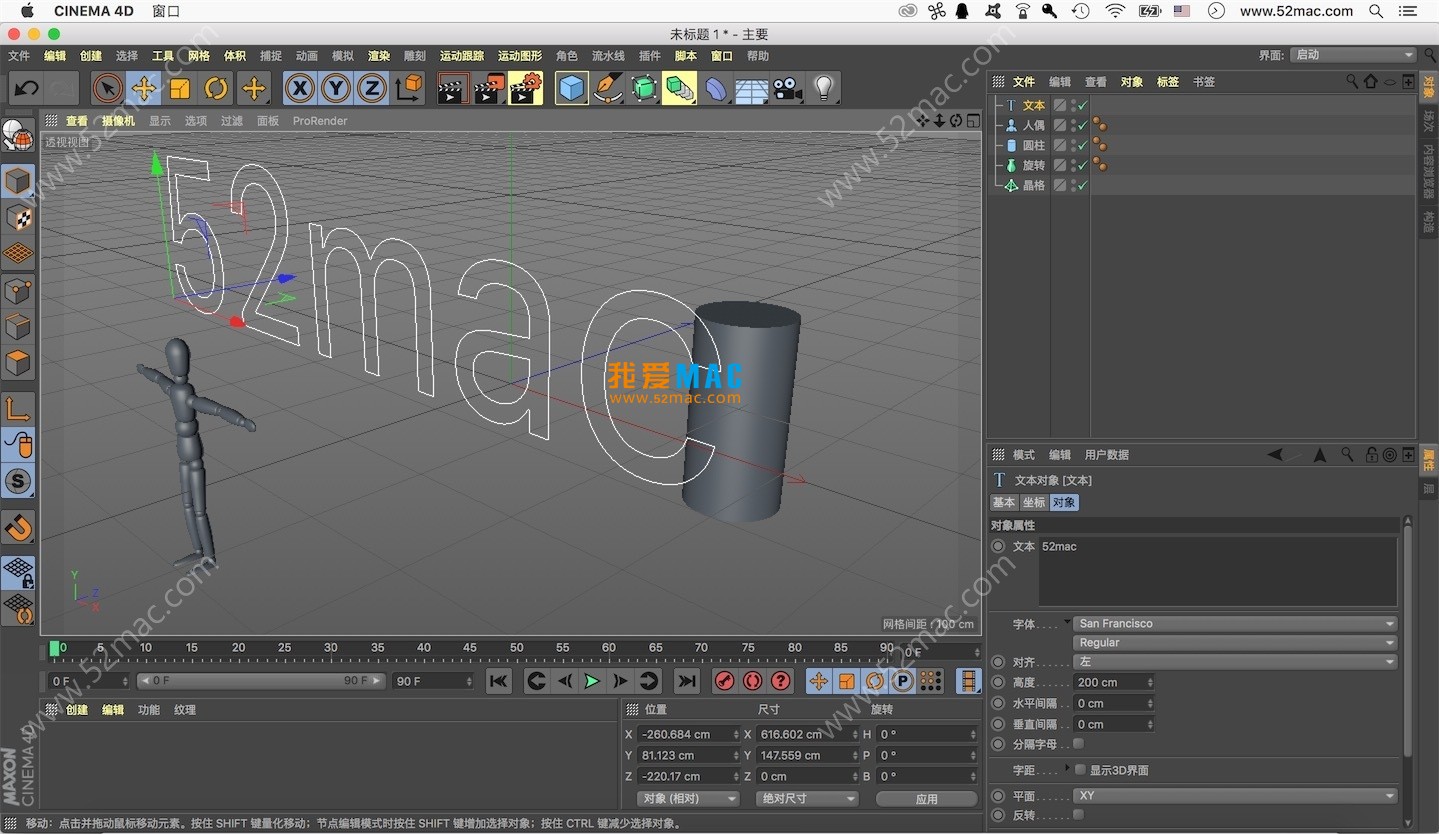This screenshot has height=834, width=1439.
Task: Select the 旋转 object in tree
Action: tap(1033, 165)
